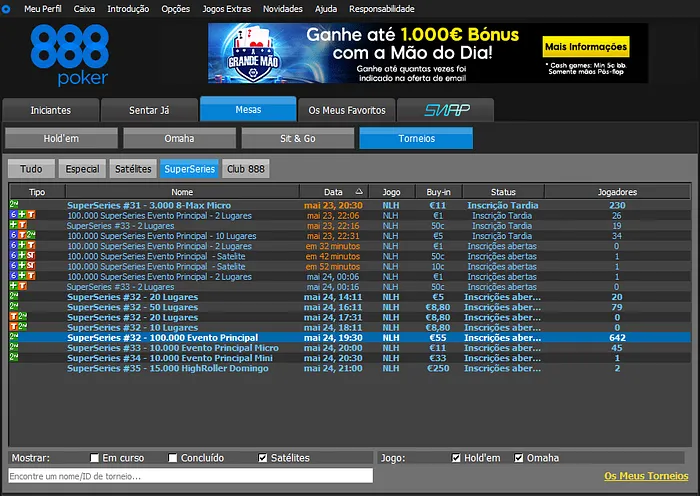Click the green plus icon in the 'em 52 minutos' row

pyautogui.click(x=22, y=266)
